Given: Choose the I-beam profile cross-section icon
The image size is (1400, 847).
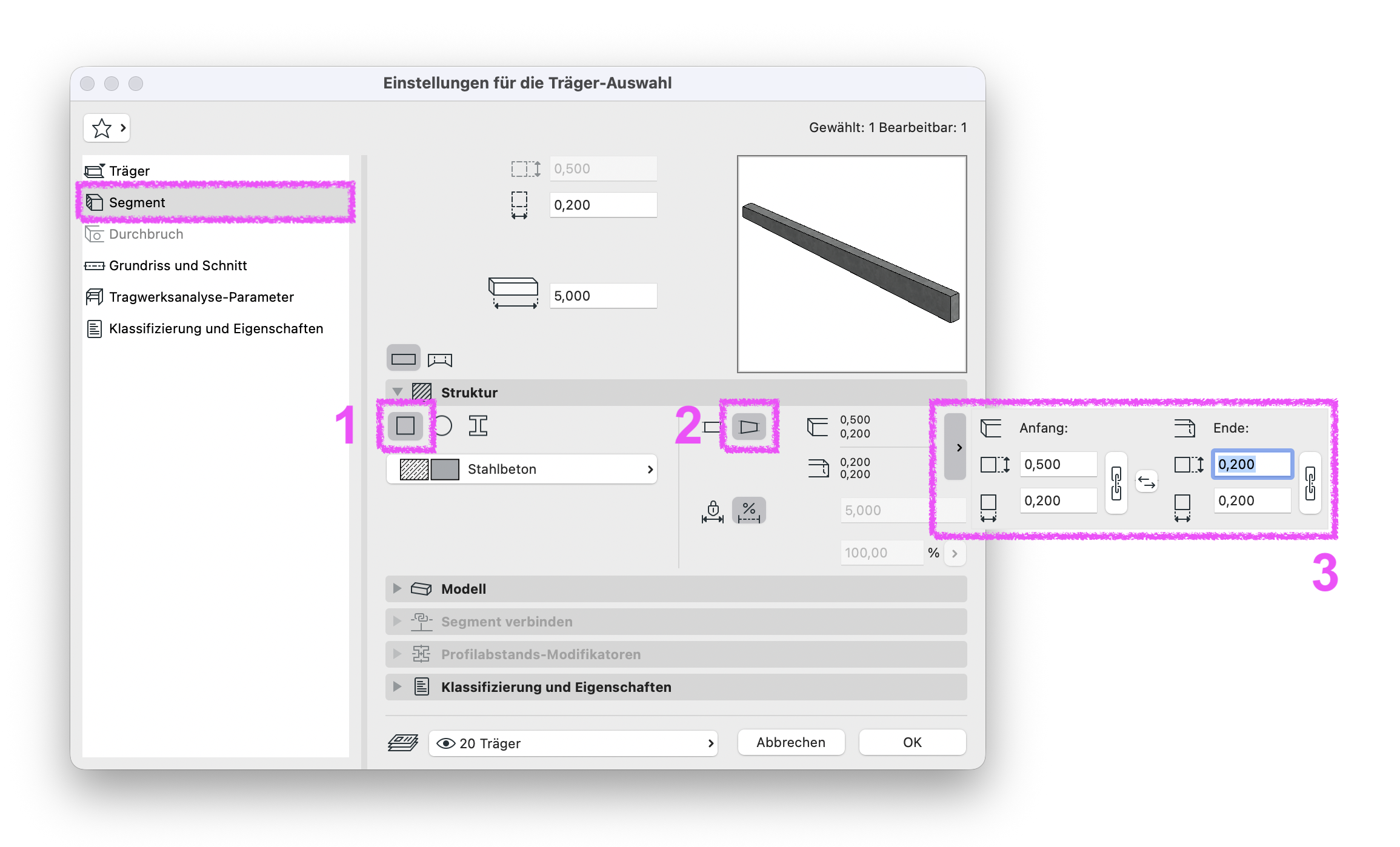Looking at the screenshot, I should click(478, 426).
